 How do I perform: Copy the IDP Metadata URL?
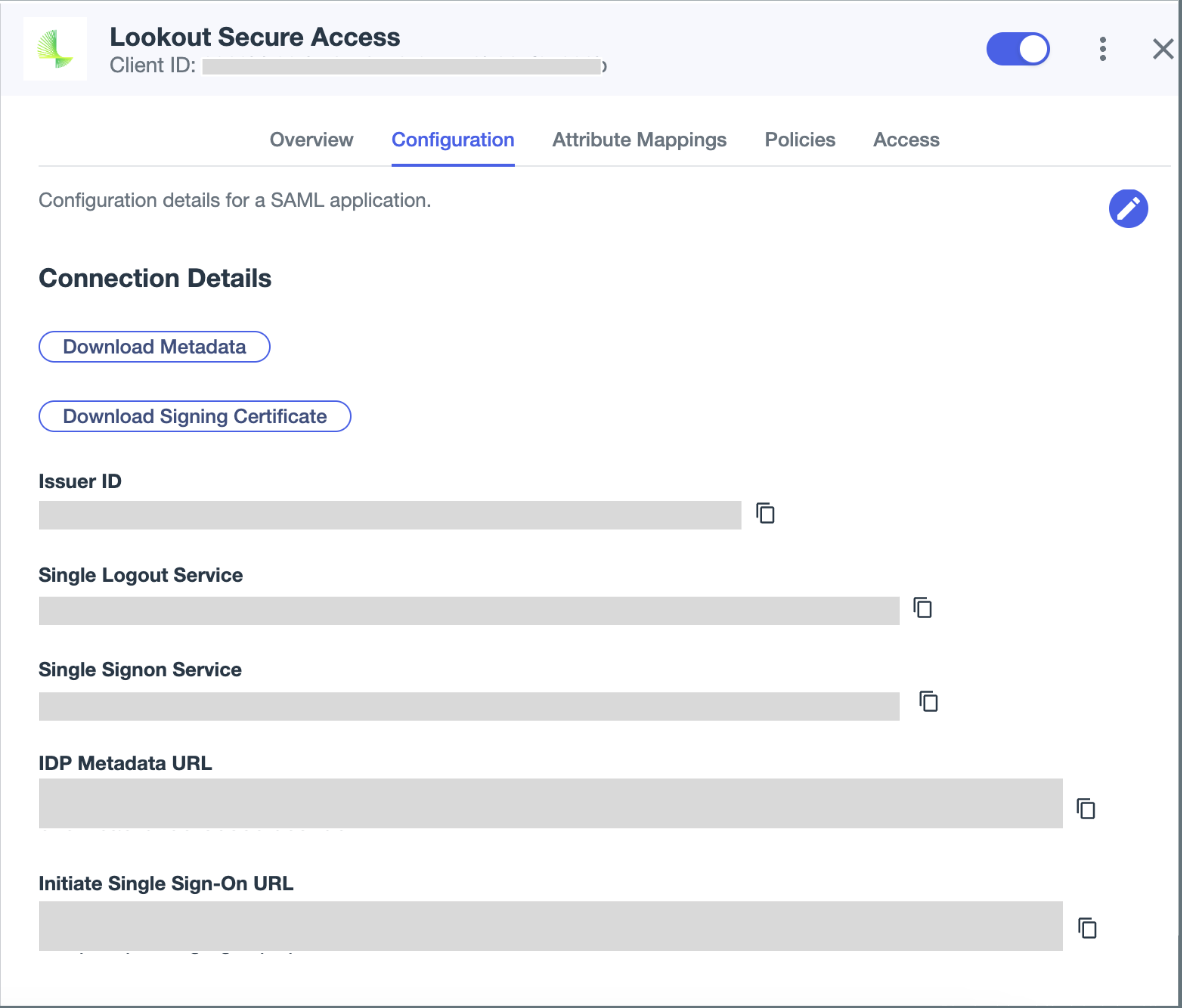click(1086, 808)
